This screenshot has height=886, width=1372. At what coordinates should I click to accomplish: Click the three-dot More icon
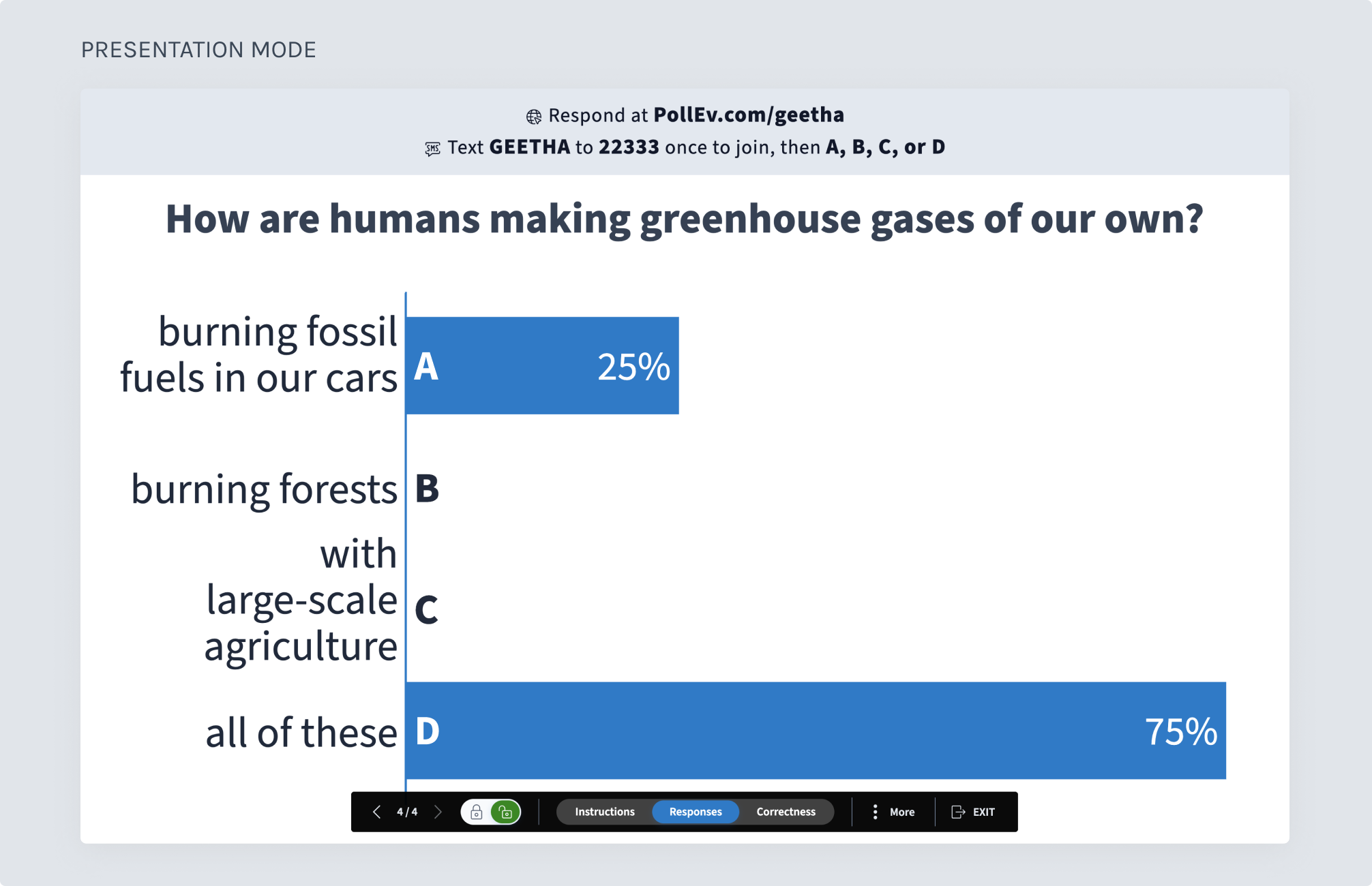pos(875,812)
